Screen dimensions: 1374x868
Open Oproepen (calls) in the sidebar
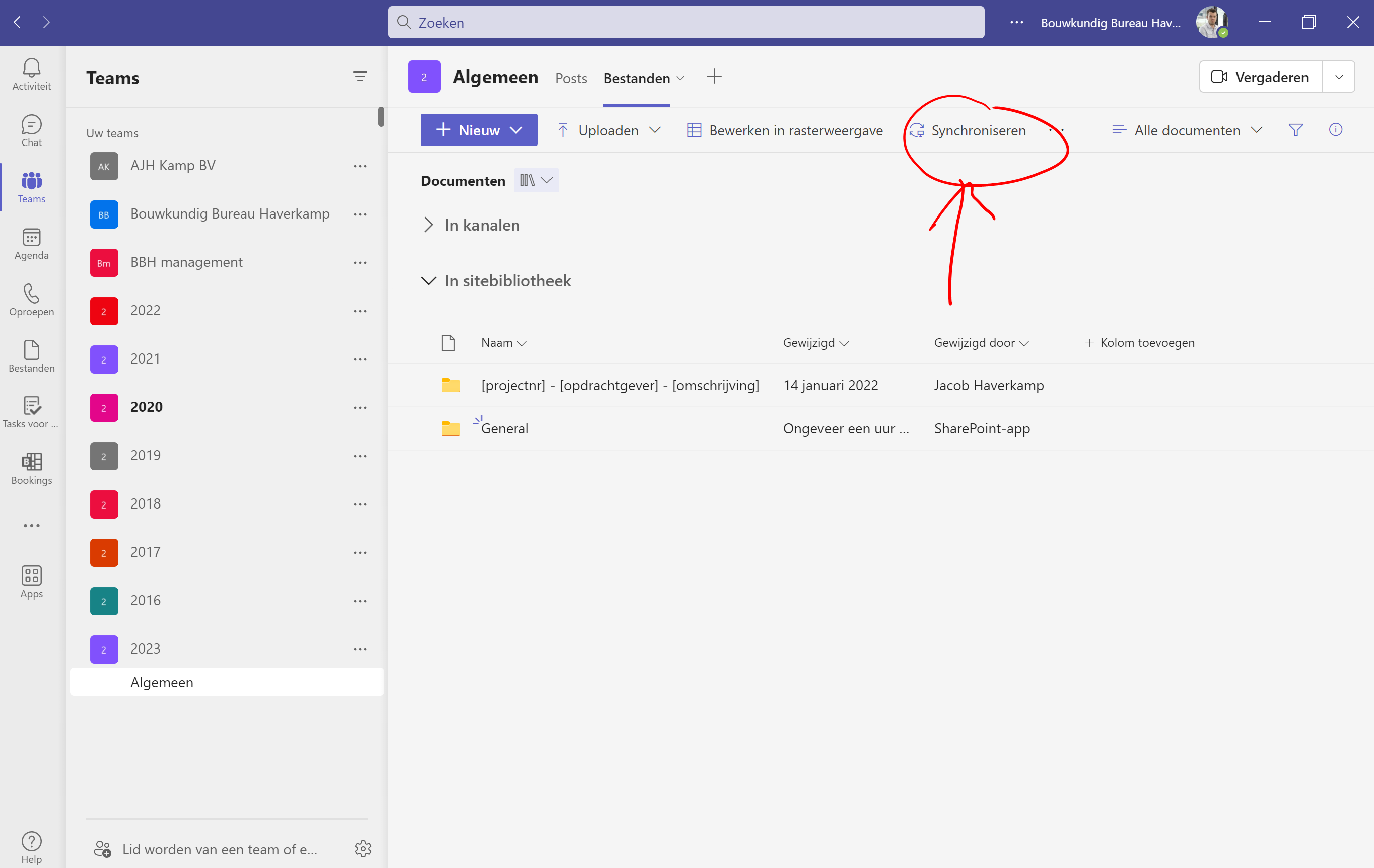click(31, 301)
